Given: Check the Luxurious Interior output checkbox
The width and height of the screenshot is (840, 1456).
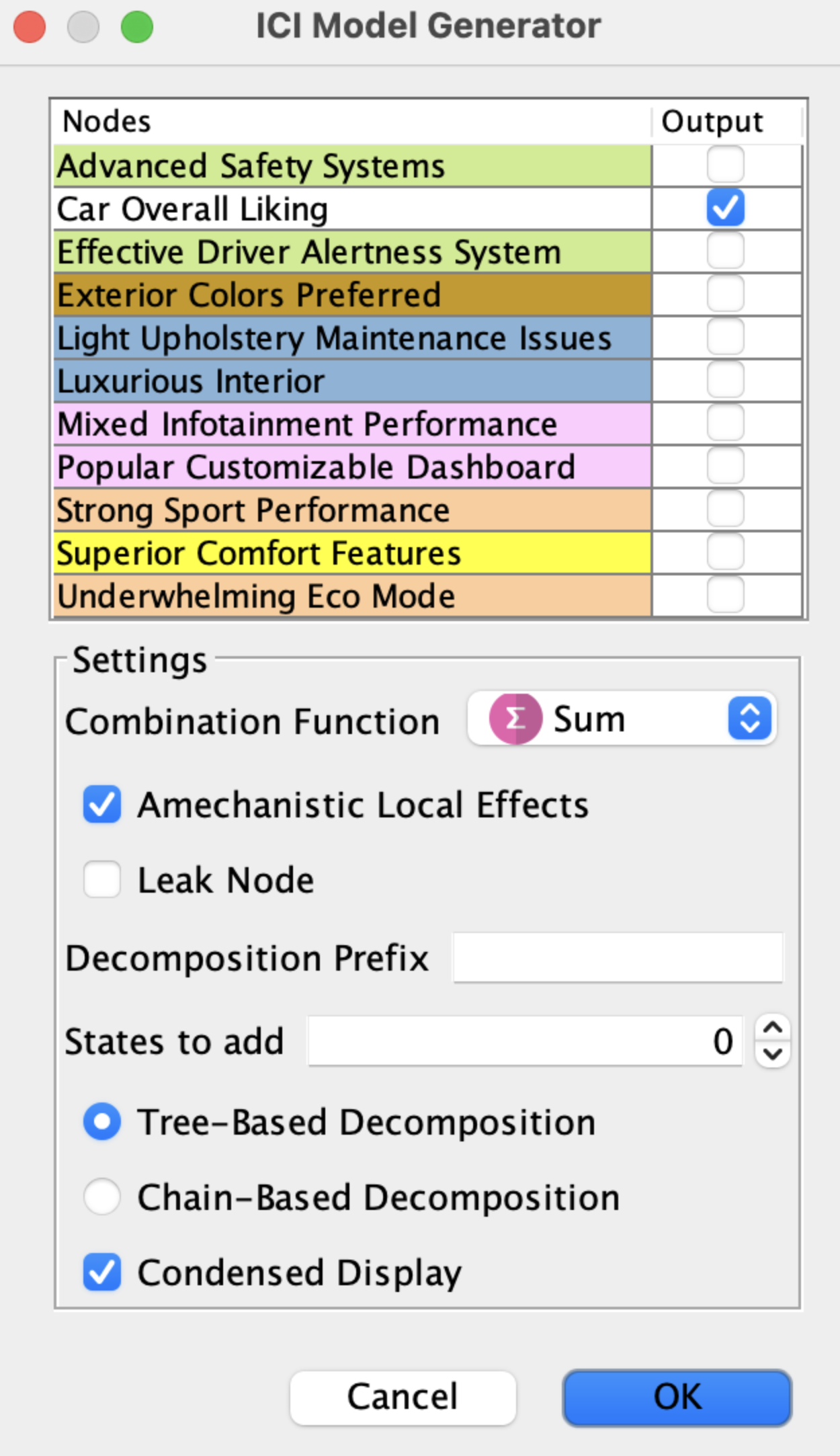Looking at the screenshot, I should (726, 380).
